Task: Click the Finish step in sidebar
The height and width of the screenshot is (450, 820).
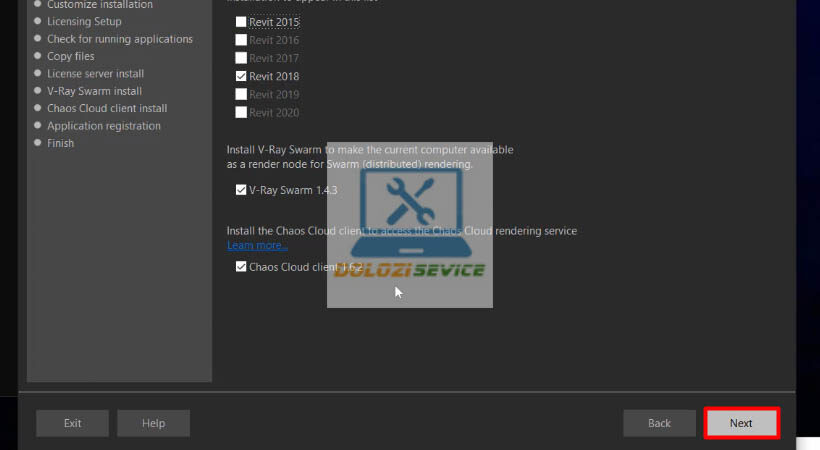Action: (x=60, y=143)
